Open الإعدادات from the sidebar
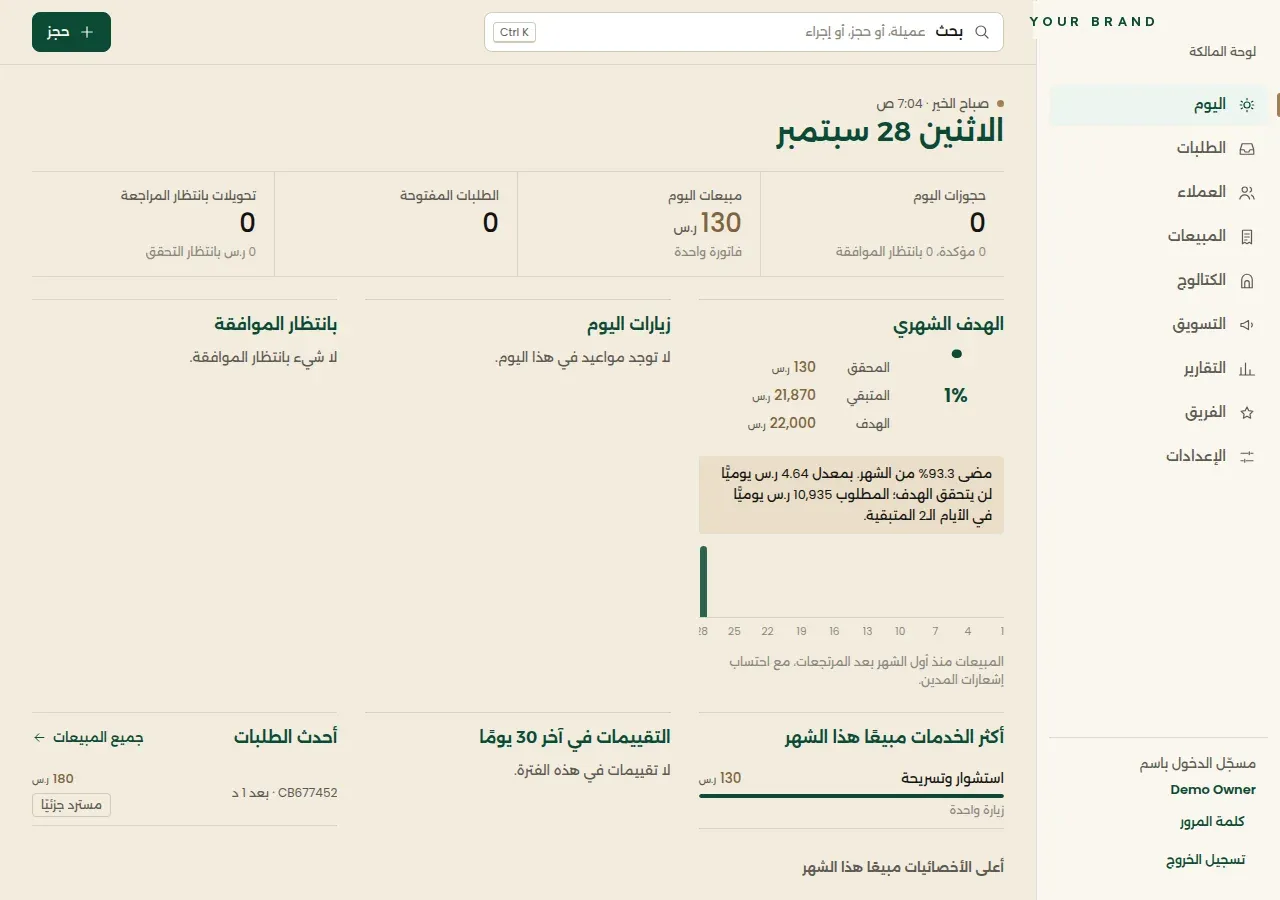1280x900 pixels. coord(1158,456)
